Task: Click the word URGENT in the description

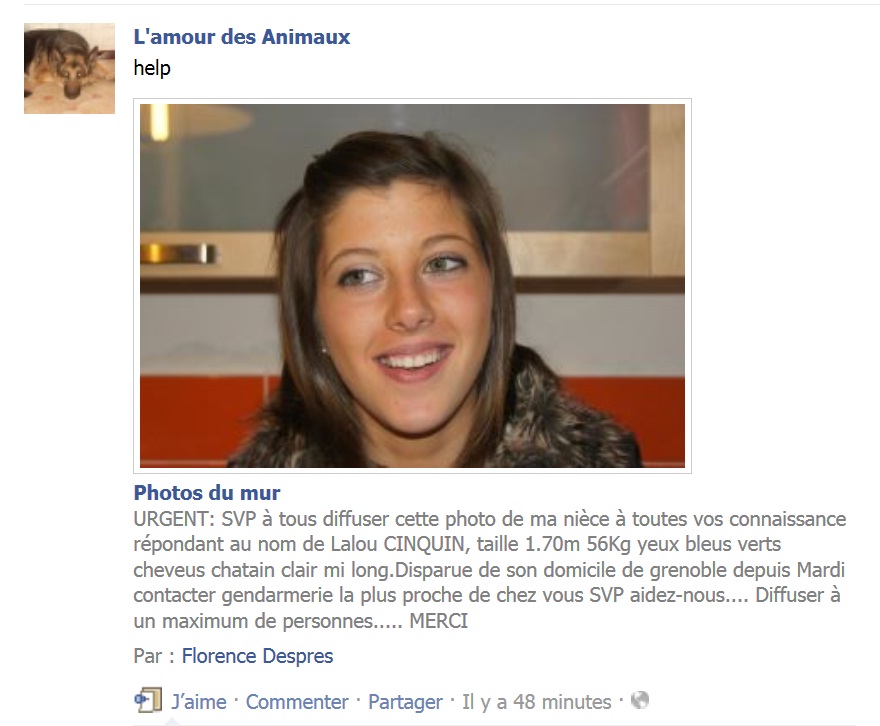Action: tap(174, 519)
